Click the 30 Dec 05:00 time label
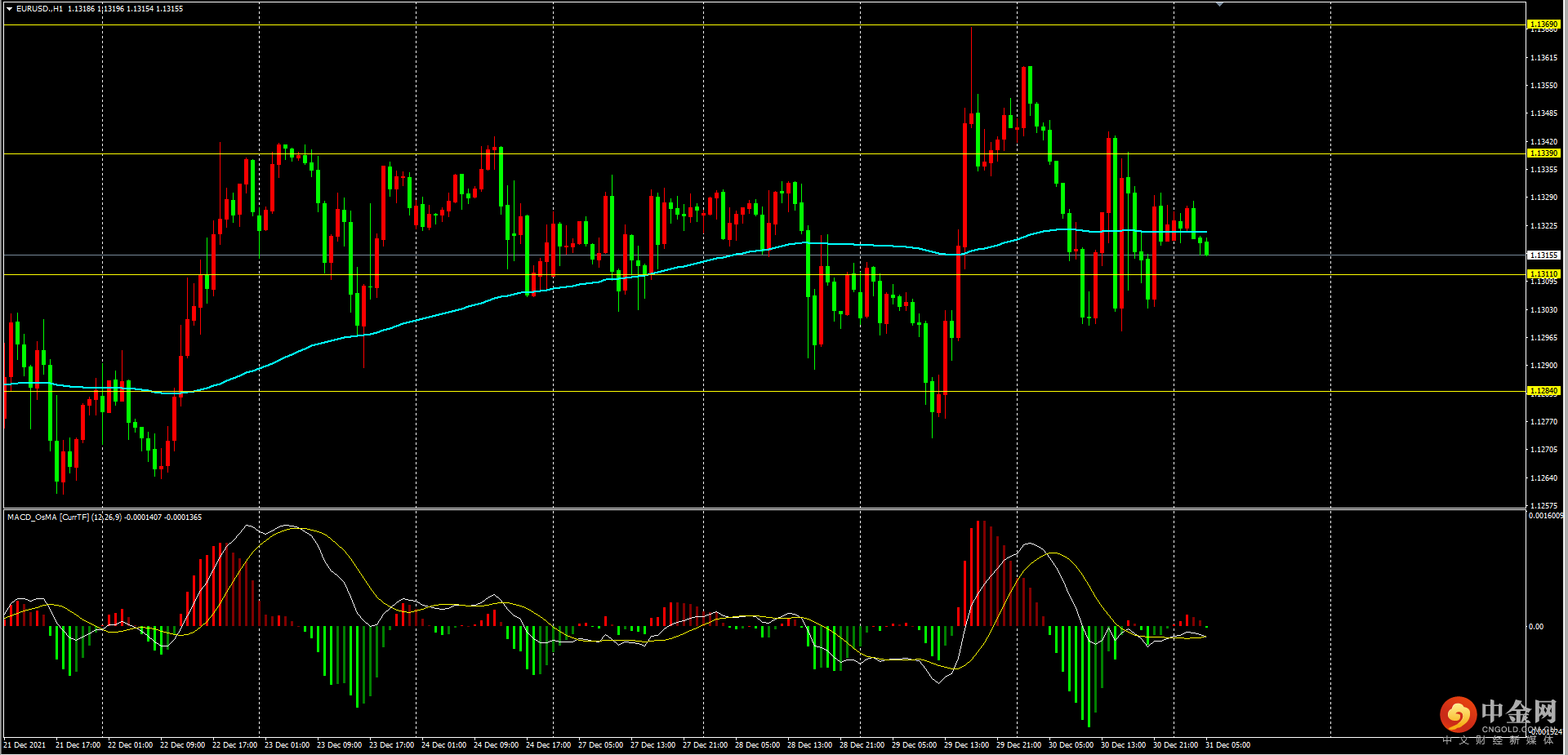 [1071, 745]
